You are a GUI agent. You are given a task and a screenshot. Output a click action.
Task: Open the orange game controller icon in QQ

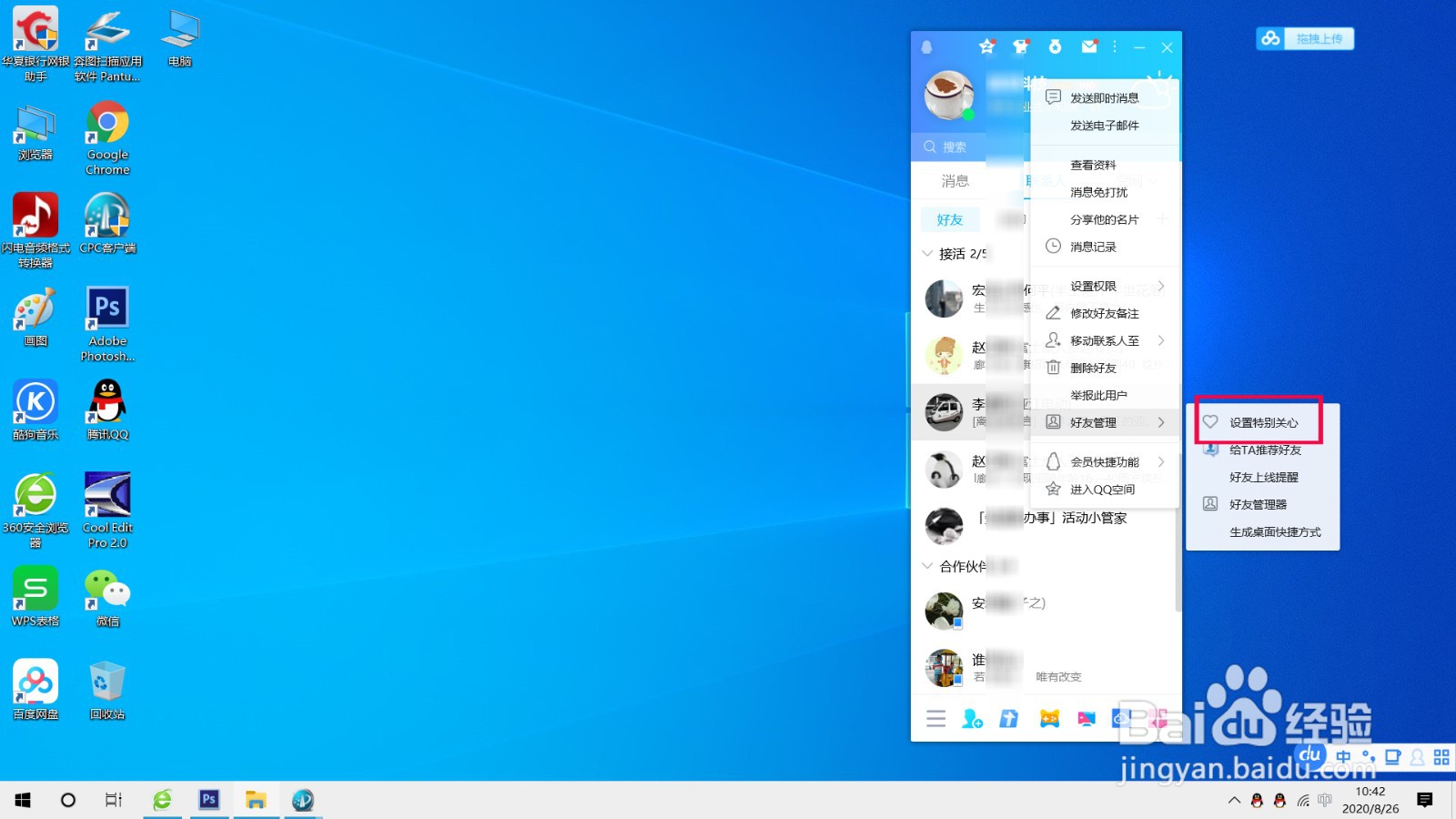click(1049, 719)
